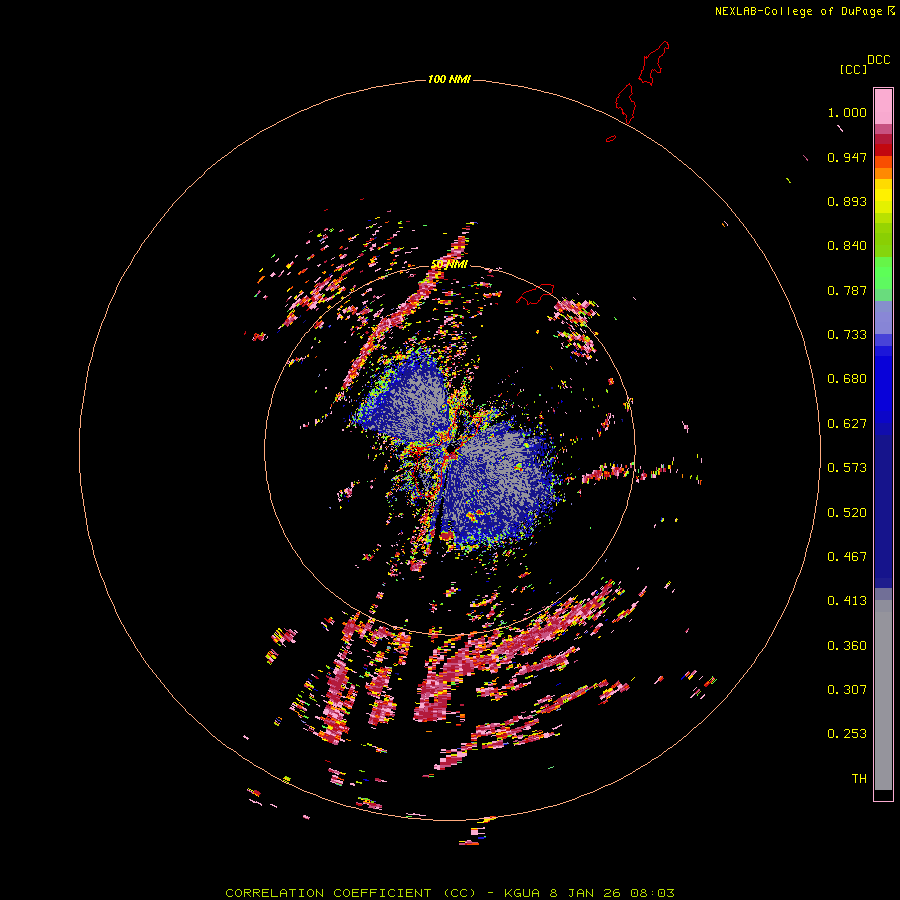The image size is (900, 900).
Task: Click the 0.413 legend value
Action: [x=847, y=601]
